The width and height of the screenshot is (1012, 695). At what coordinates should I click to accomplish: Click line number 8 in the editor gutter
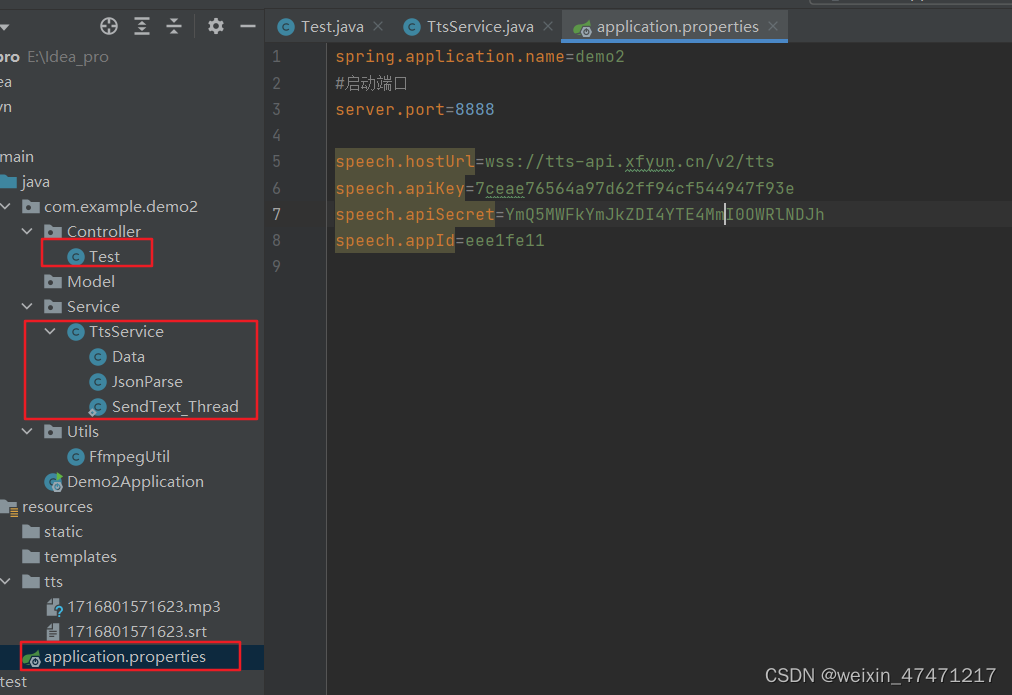[x=277, y=239]
